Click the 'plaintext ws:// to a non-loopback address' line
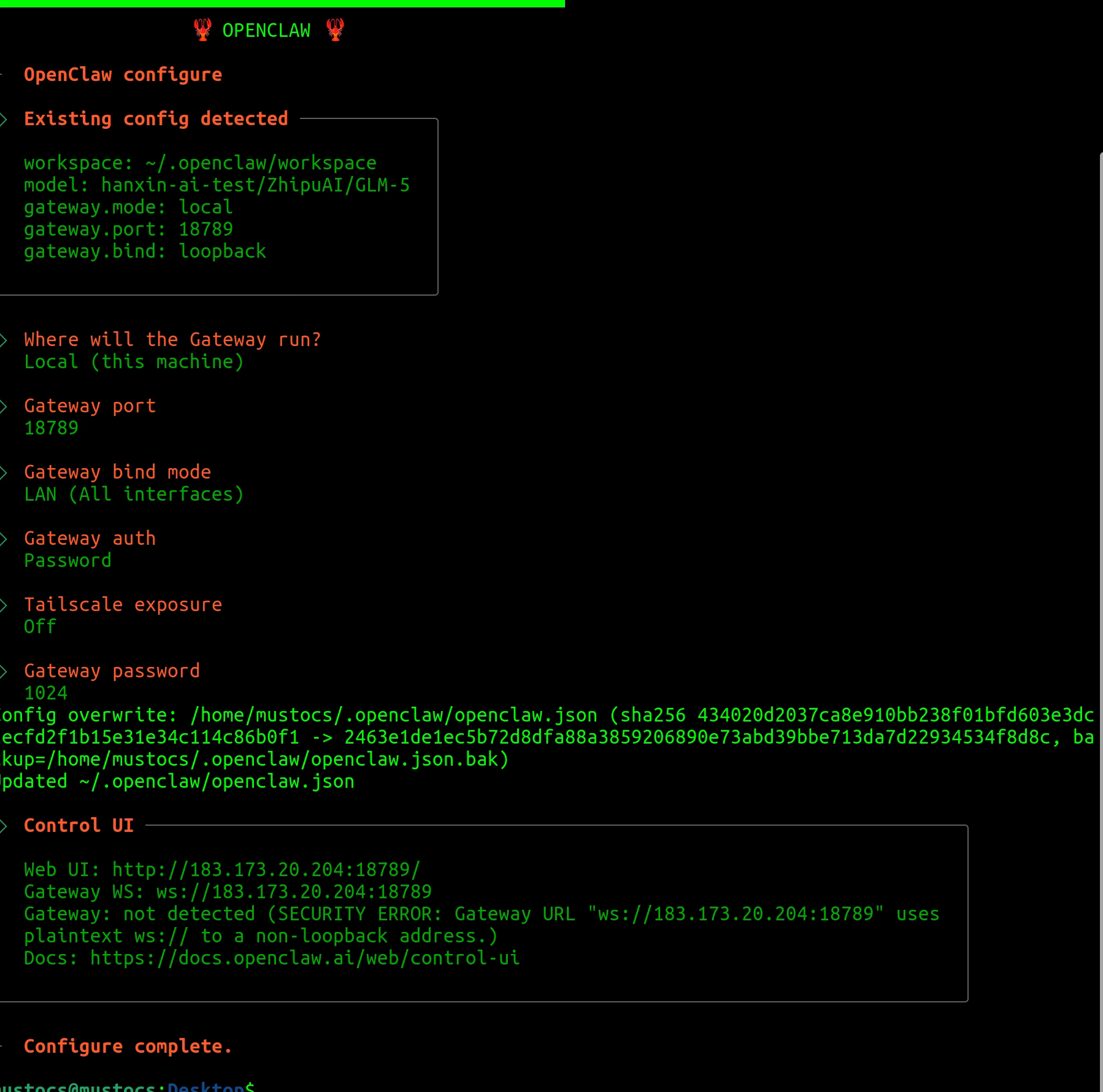Image resolution: width=1103 pixels, height=1092 pixels. (261, 936)
